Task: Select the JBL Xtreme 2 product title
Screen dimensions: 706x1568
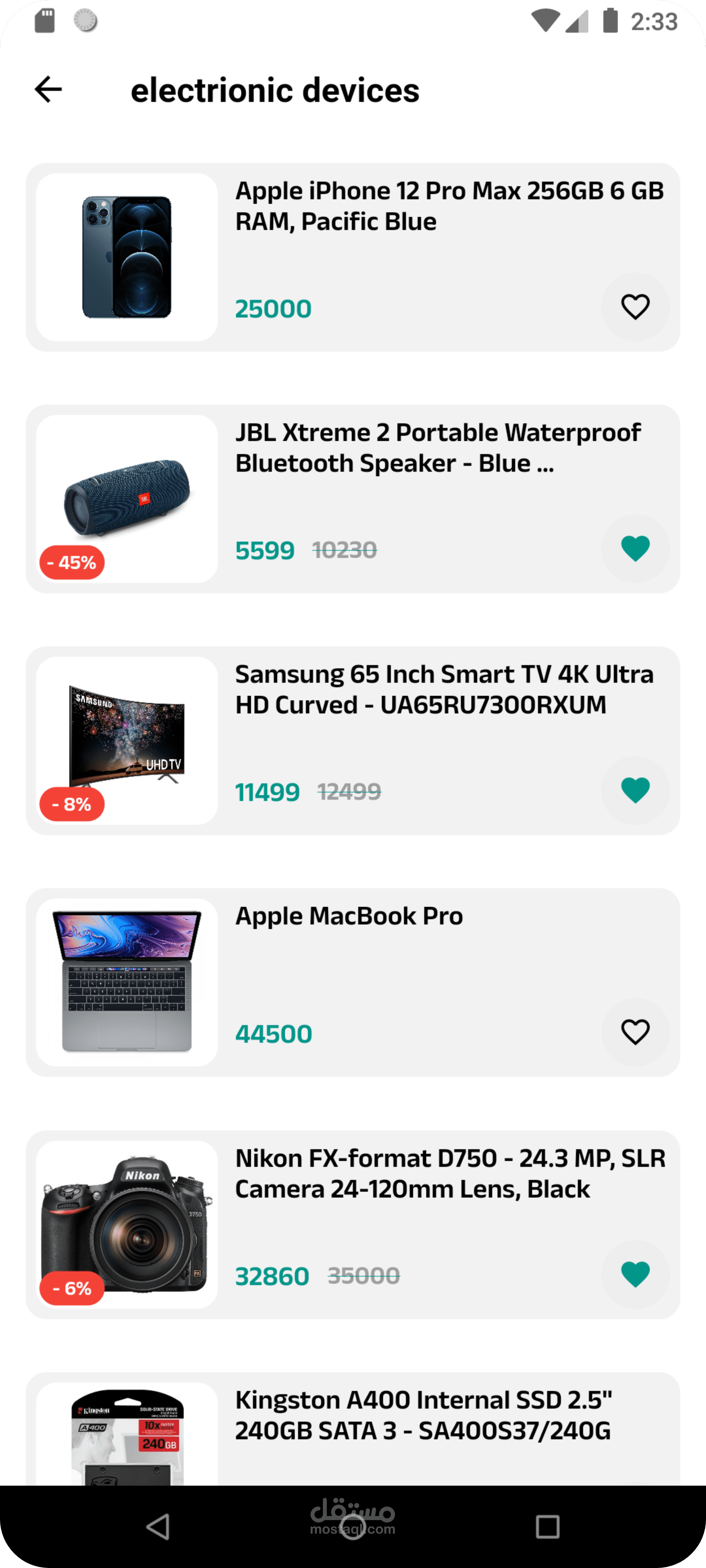Action: (437, 448)
